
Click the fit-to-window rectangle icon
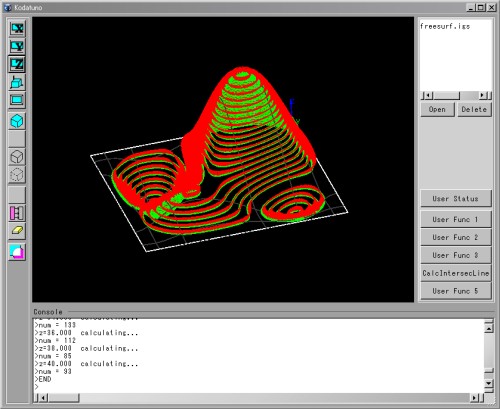click(17, 100)
